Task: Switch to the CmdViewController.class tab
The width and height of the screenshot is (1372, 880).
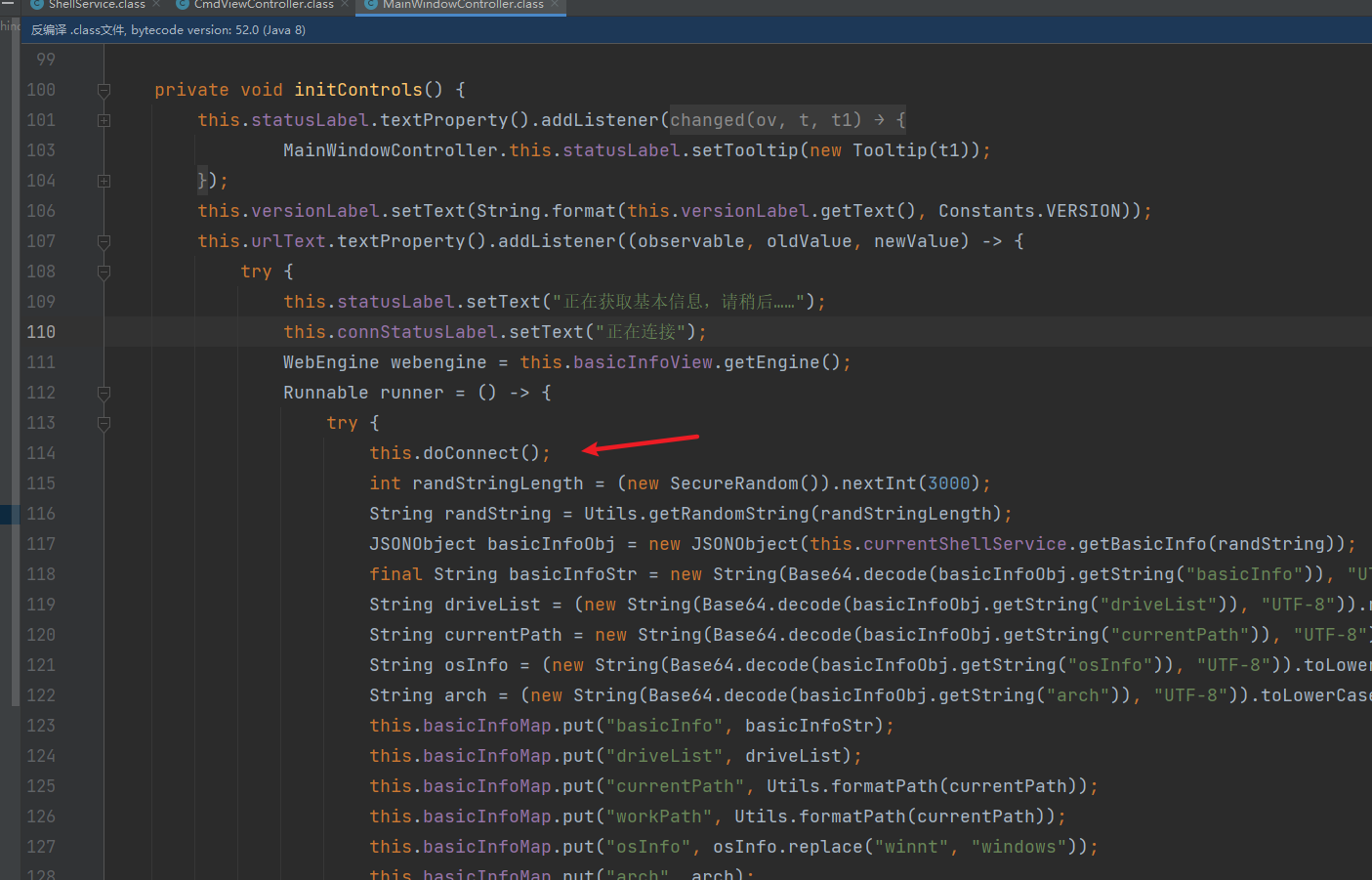Action: pyautogui.click(x=264, y=5)
